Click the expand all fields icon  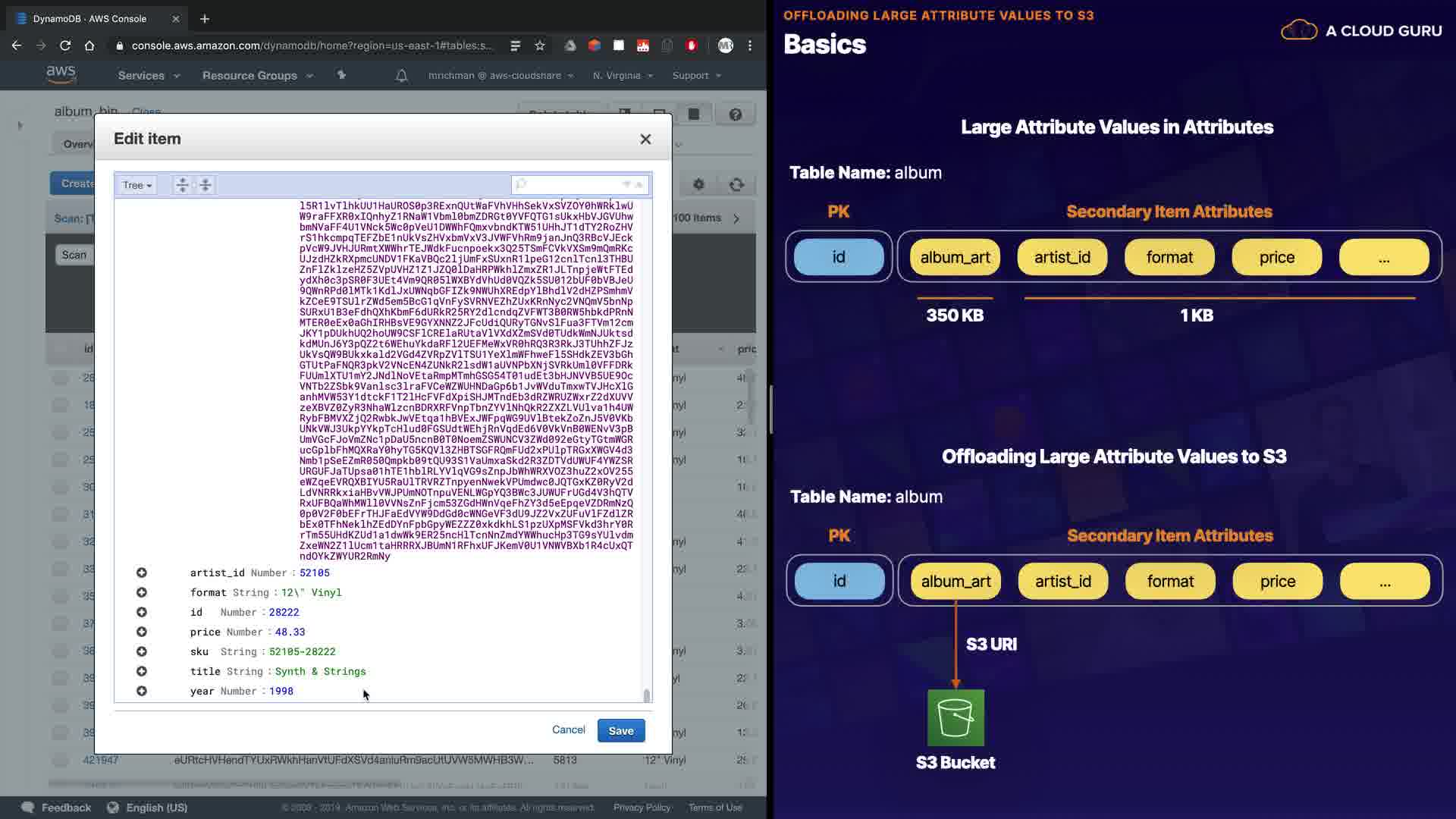[182, 185]
